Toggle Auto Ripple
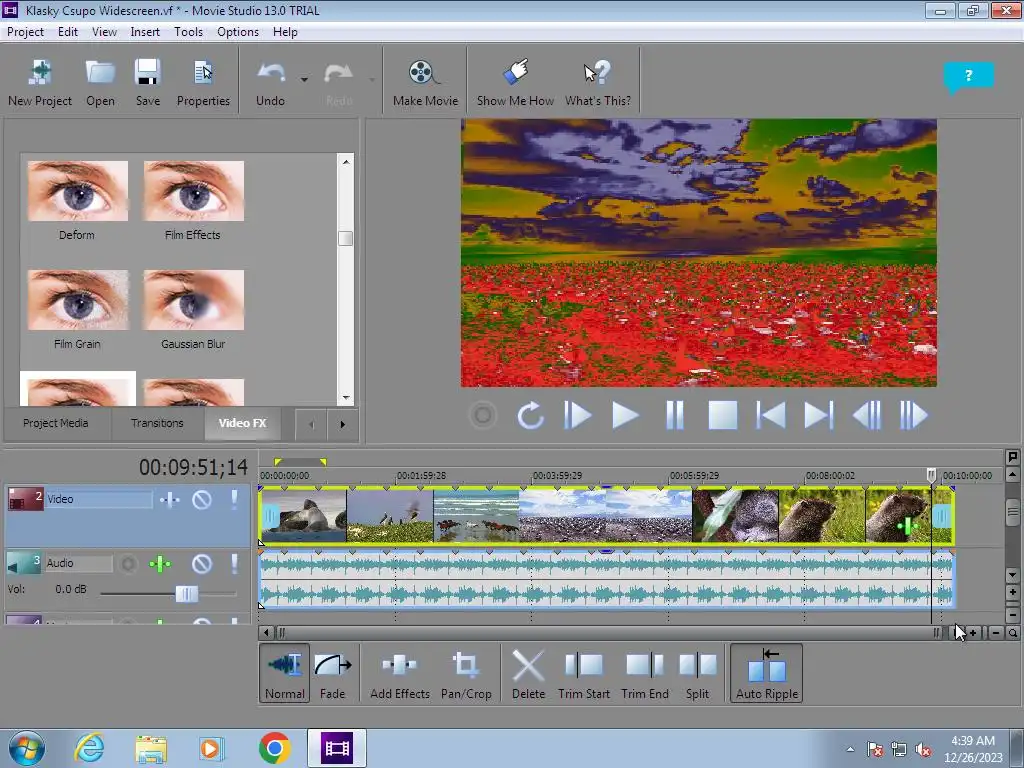The width and height of the screenshot is (1024, 768). click(767, 673)
